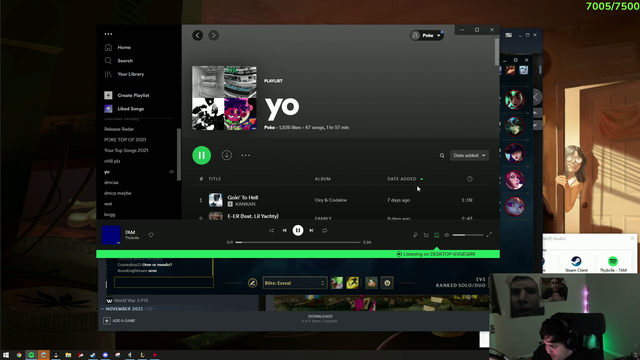Open Spotify's three-dot menu above Home
This screenshot has width=640, height=360.
[108, 34]
